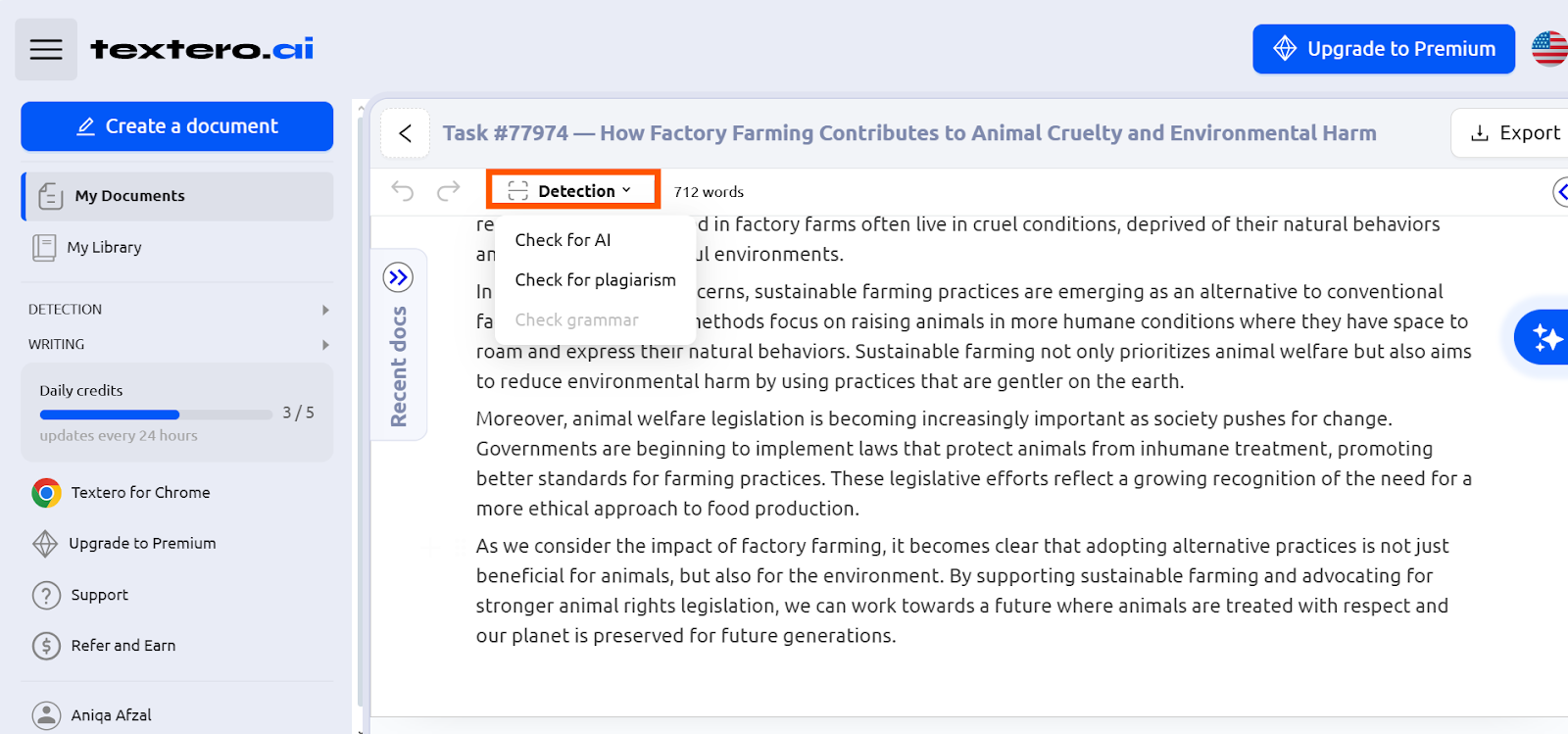Expand the DETECTION sidebar section
Screen dimensions: 1568x734
(x=178, y=310)
